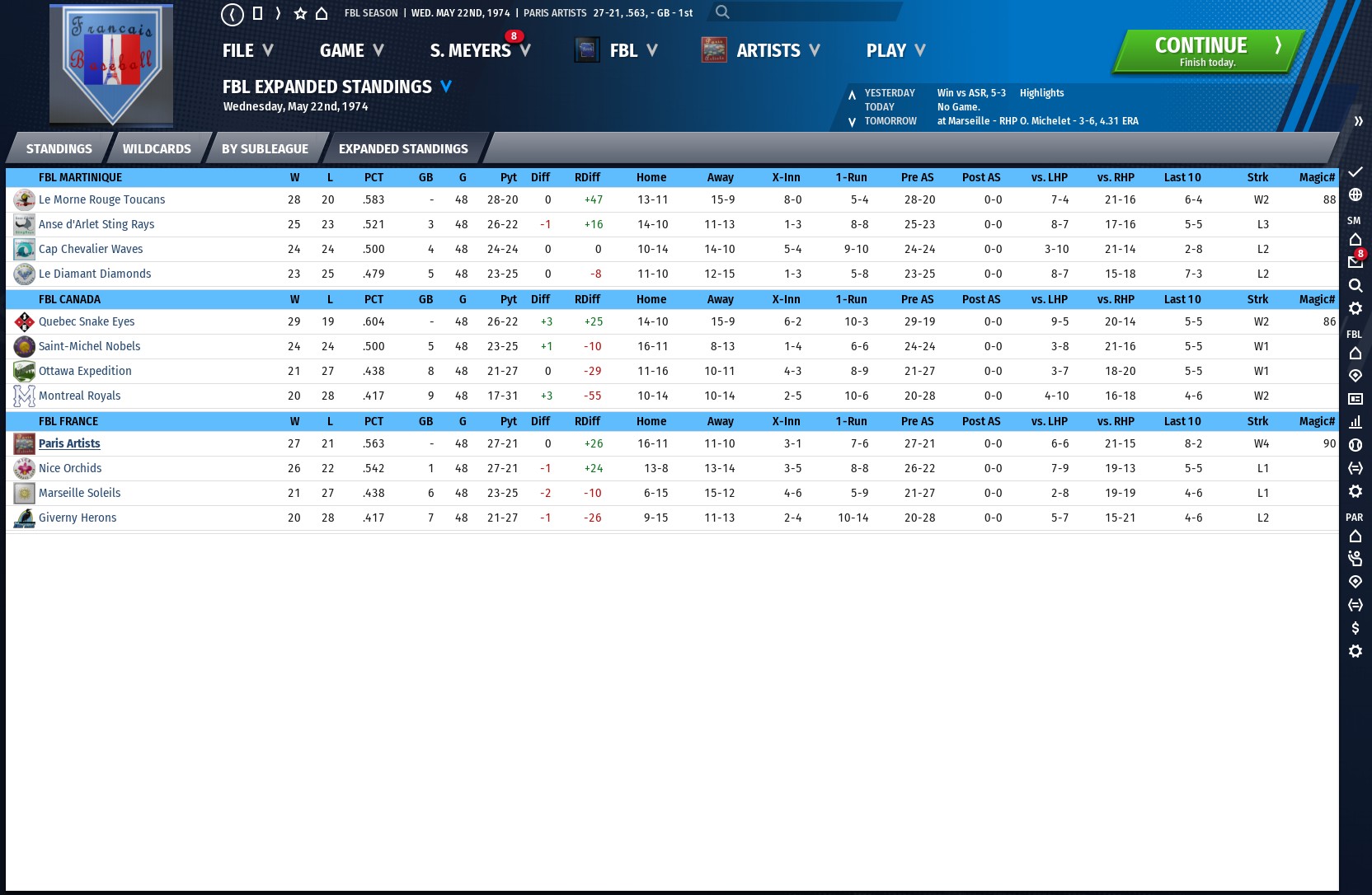Viewport: 1372px width, 895px height.
Task: Open the S. MEYERS manager menu
Action: click(480, 50)
